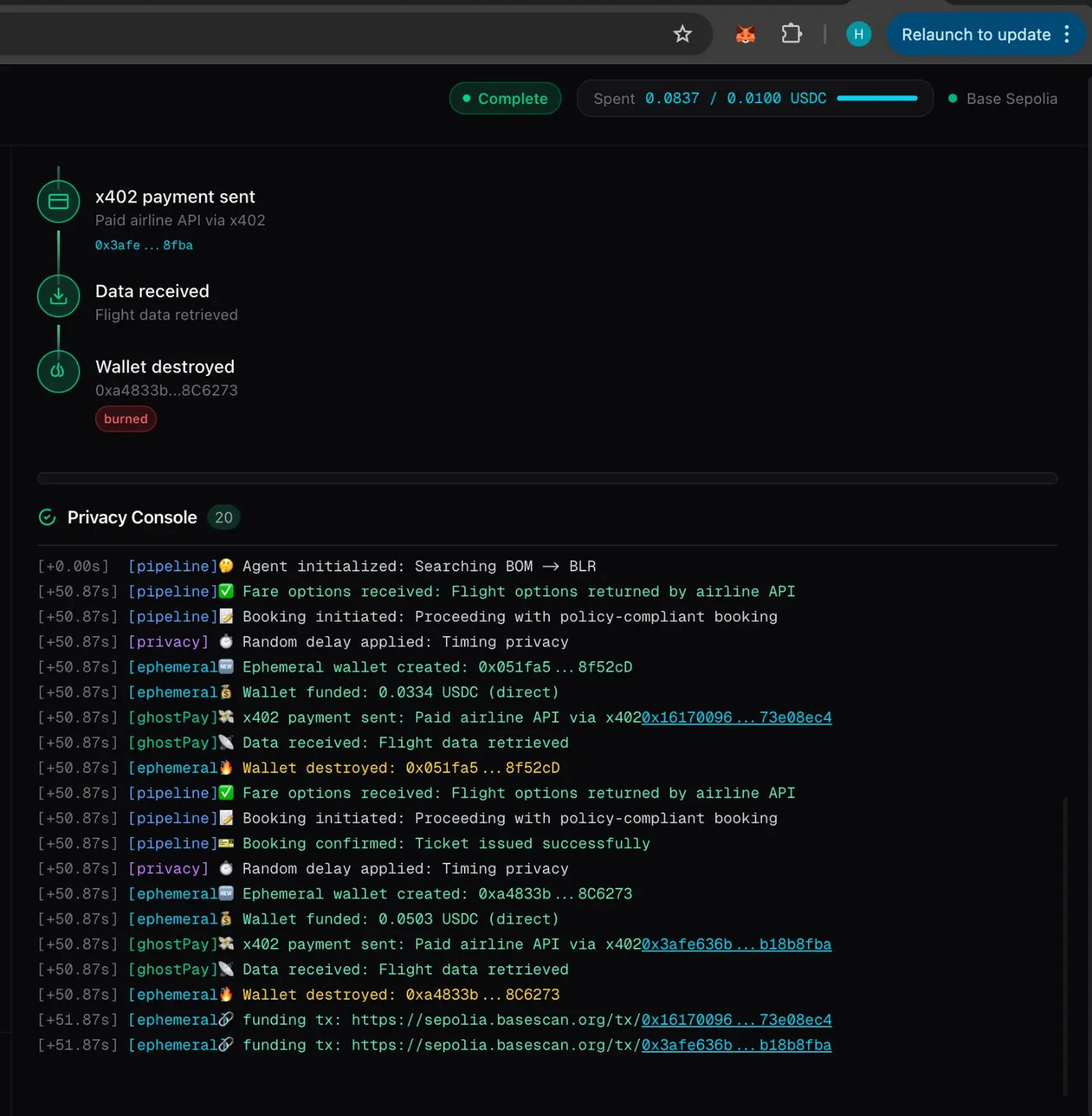
Task: Click the Privacy Console vertical scrollbar
Action: 1065,944
